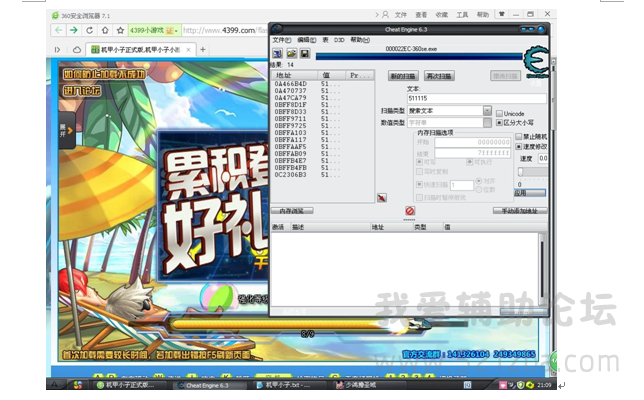
Task: Click the user account icon in browser
Action: [385, 14]
